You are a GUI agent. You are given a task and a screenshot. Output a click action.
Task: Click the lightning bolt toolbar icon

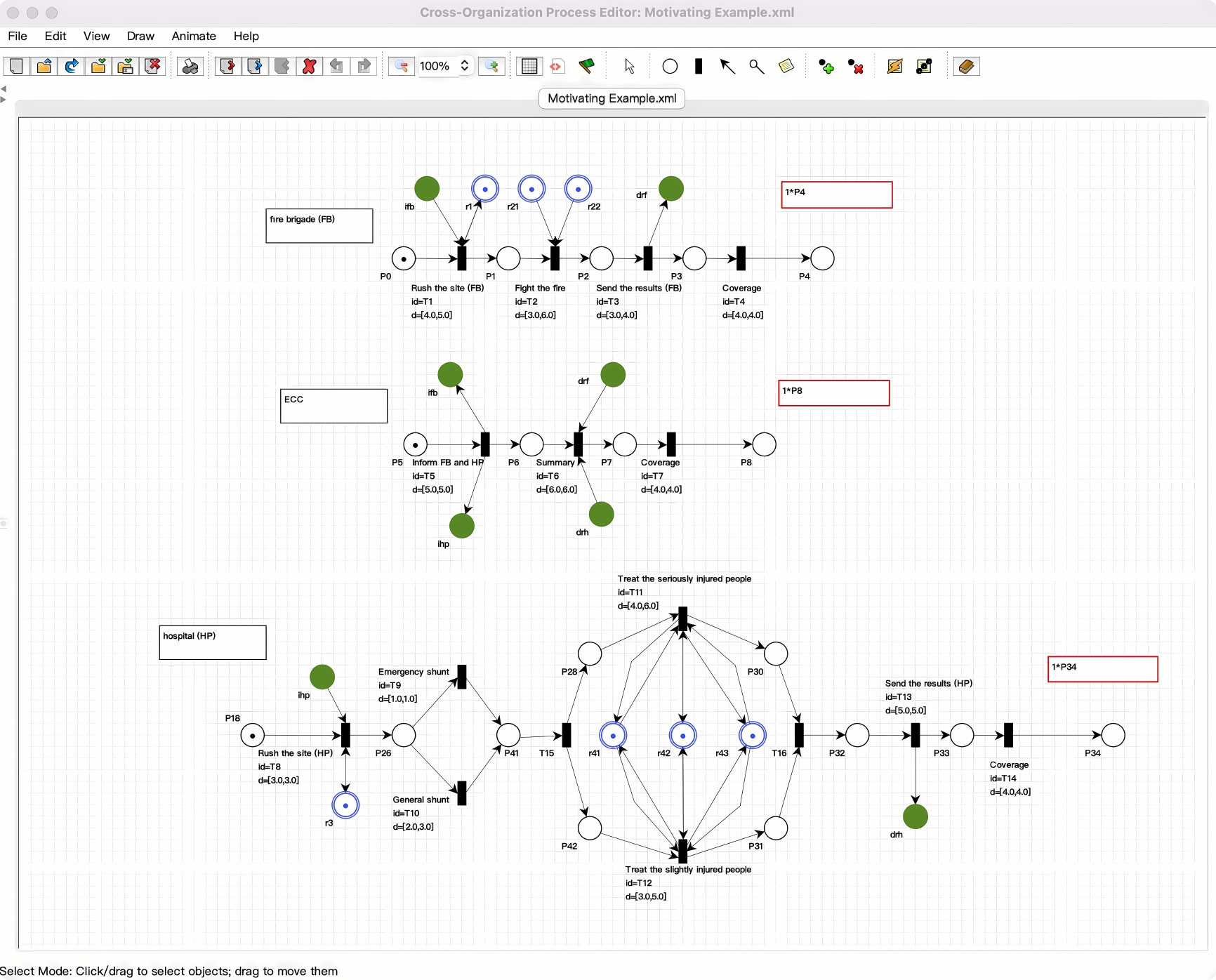894,66
